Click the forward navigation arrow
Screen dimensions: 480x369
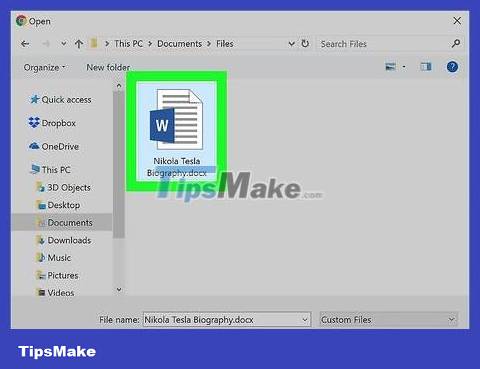click(46, 44)
